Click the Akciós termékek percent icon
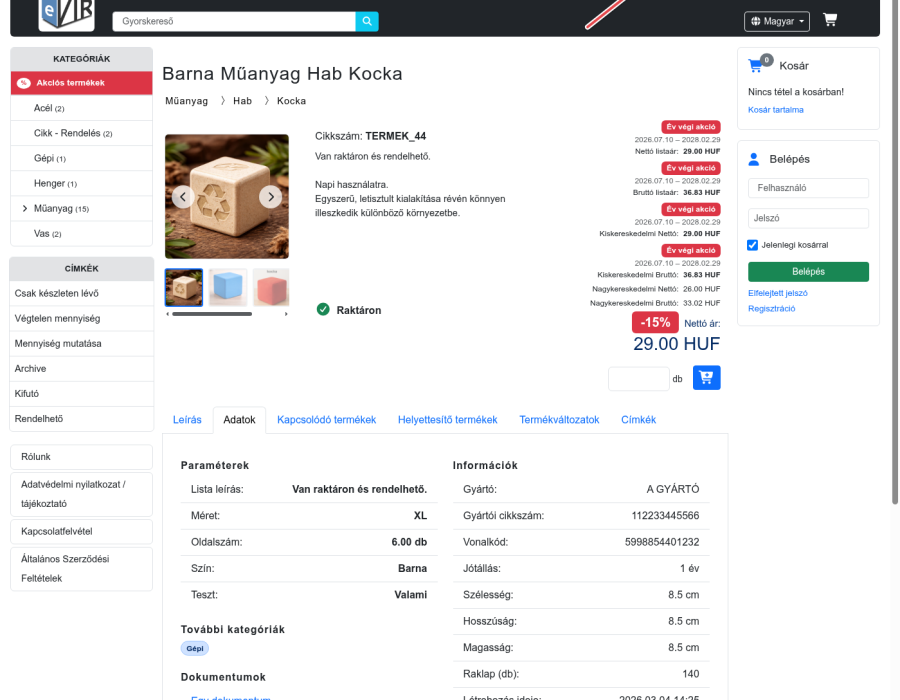900x700 pixels. [24, 83]
